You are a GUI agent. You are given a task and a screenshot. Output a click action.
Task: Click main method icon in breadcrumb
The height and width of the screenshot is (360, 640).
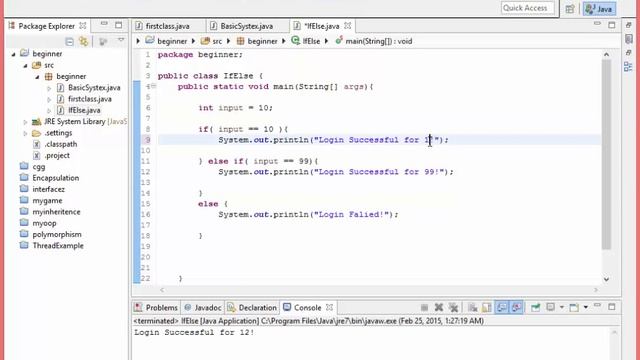(339, 40)
